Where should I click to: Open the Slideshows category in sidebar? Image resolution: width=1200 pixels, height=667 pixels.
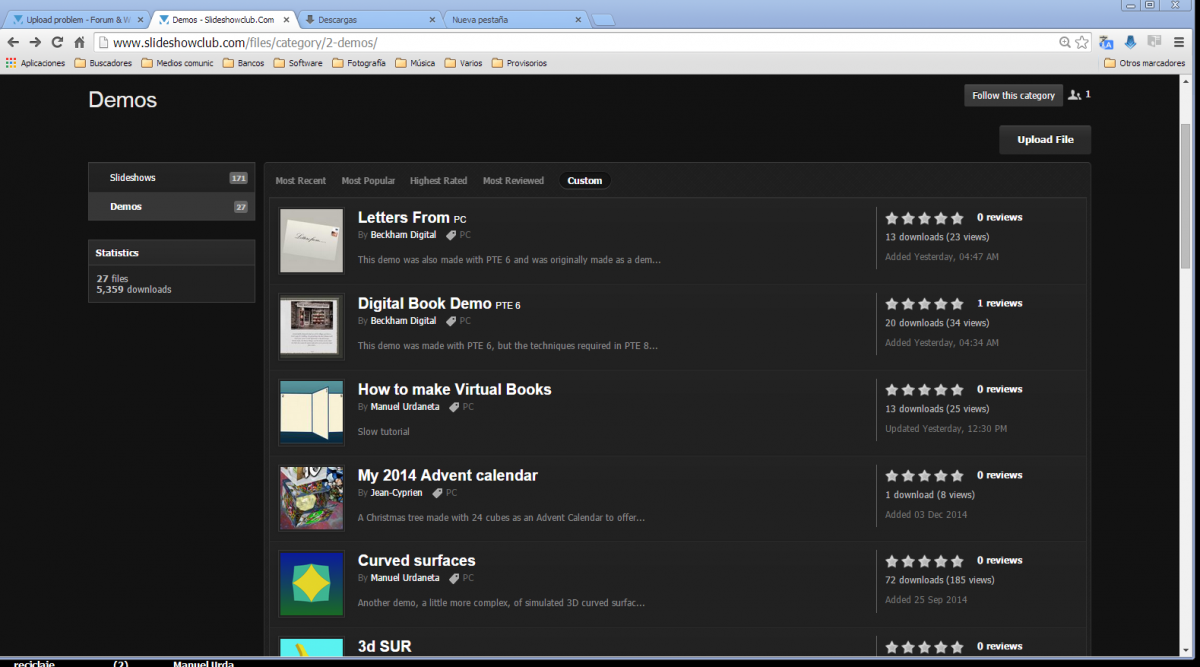coord(133,178)
